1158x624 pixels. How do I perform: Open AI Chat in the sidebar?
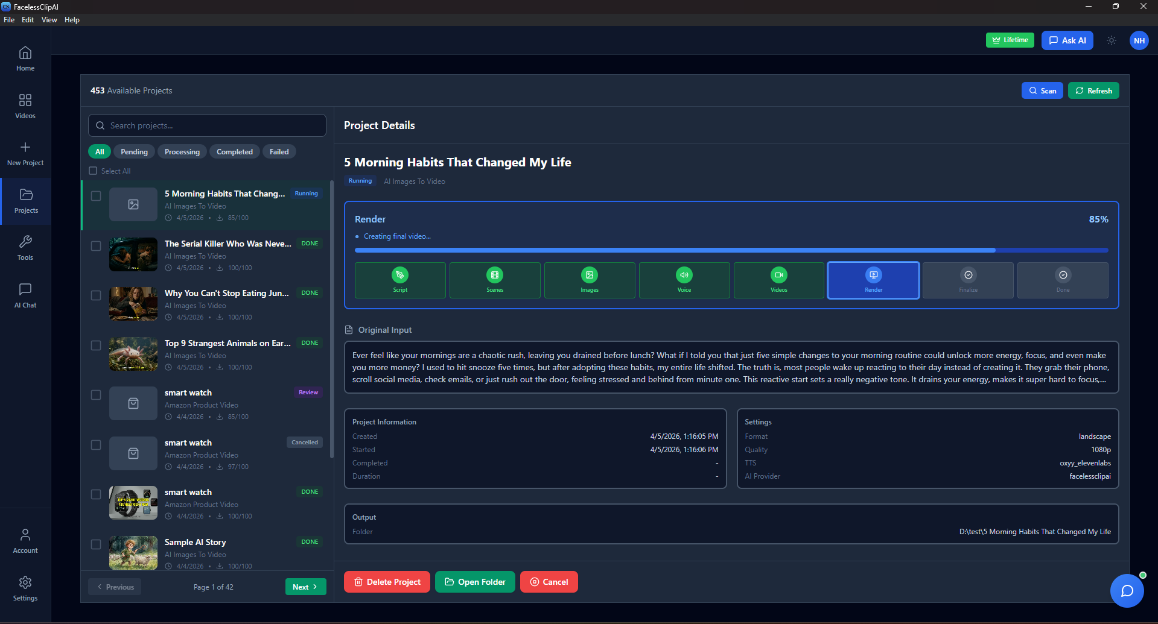click(x=25, y=295)
